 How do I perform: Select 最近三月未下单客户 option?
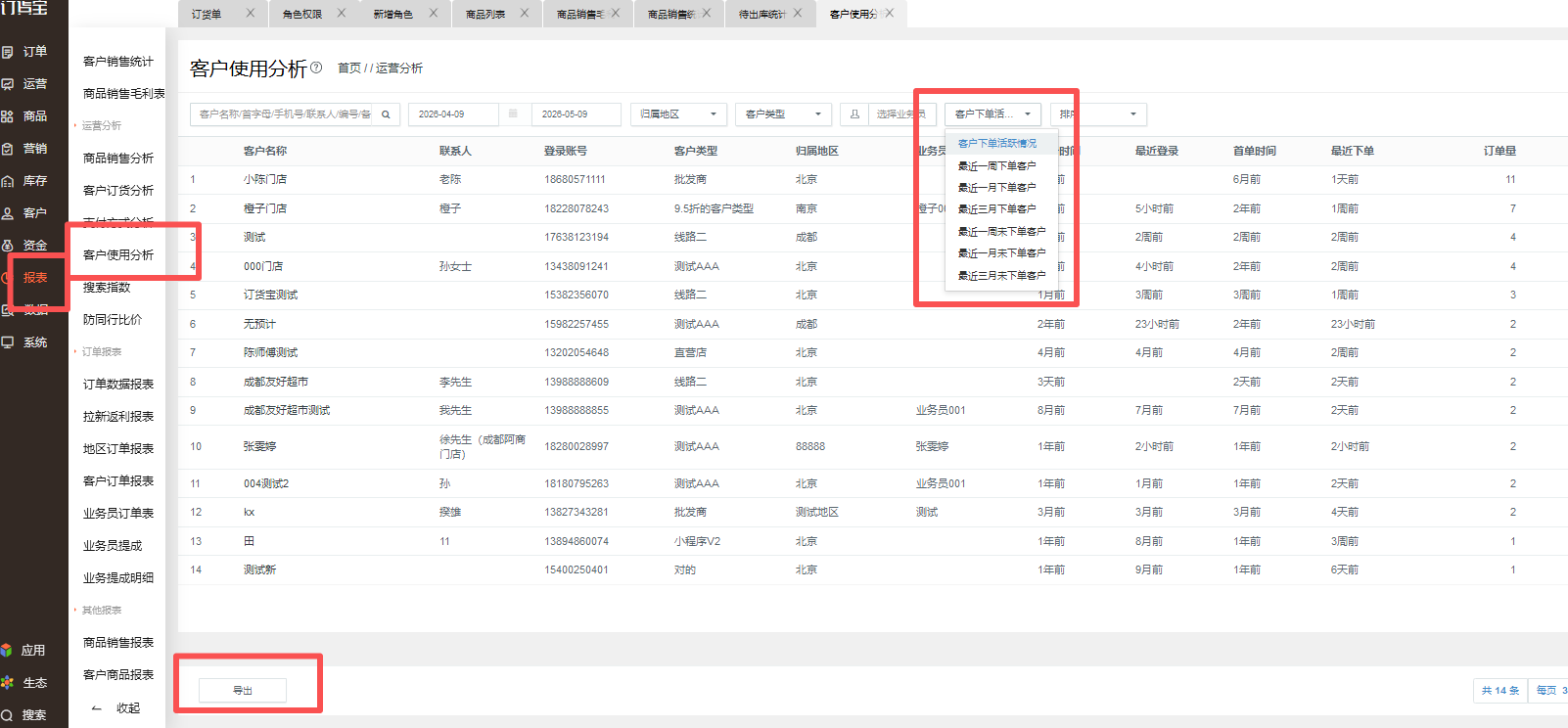(1001, 276)
